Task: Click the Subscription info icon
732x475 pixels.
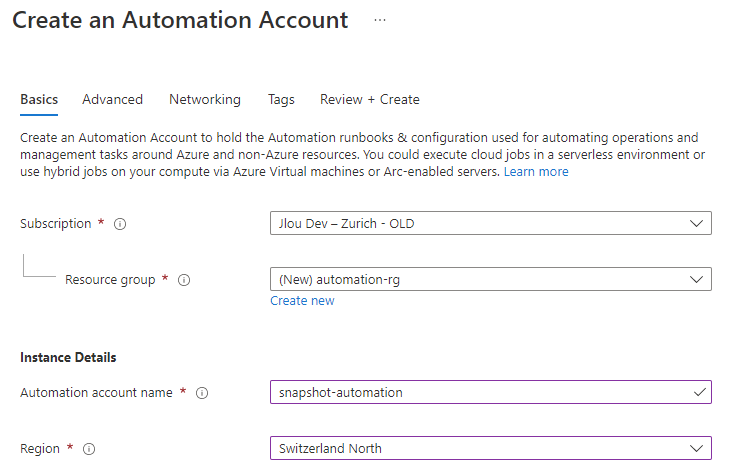Action: pos(120,224)
